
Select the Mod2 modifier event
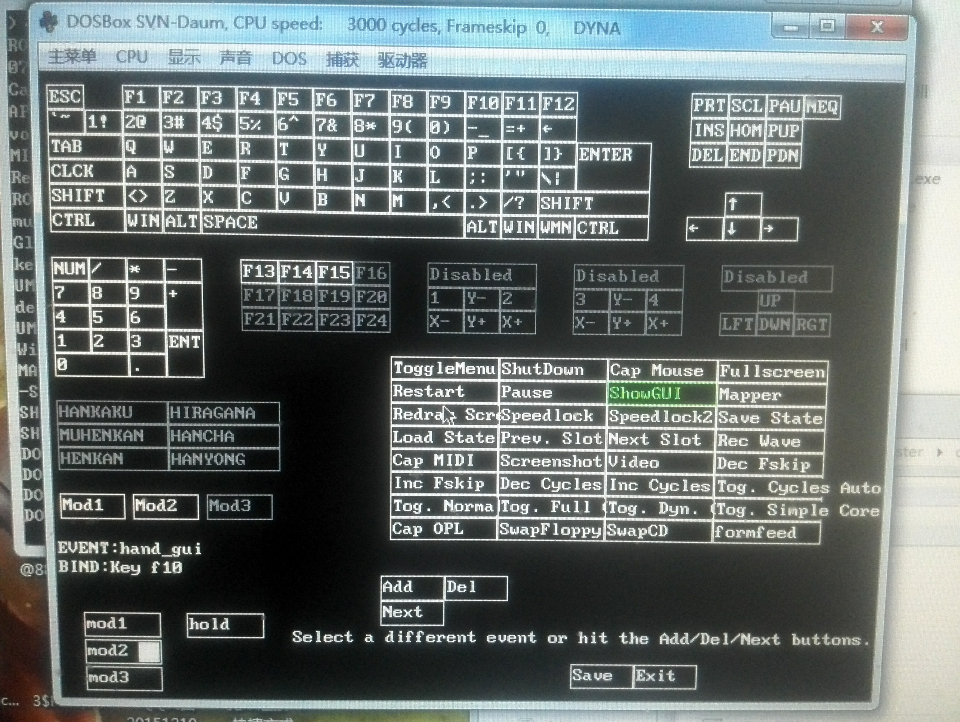pyautogui.click(x=166, y=506)
